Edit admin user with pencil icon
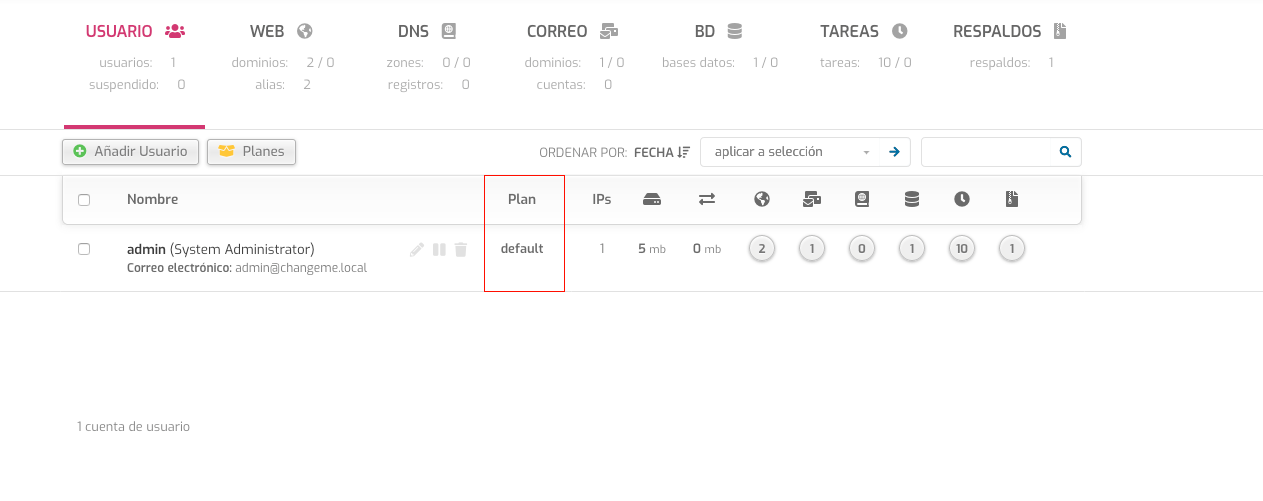Viewport: 1263px width, 501px height. 417,249
